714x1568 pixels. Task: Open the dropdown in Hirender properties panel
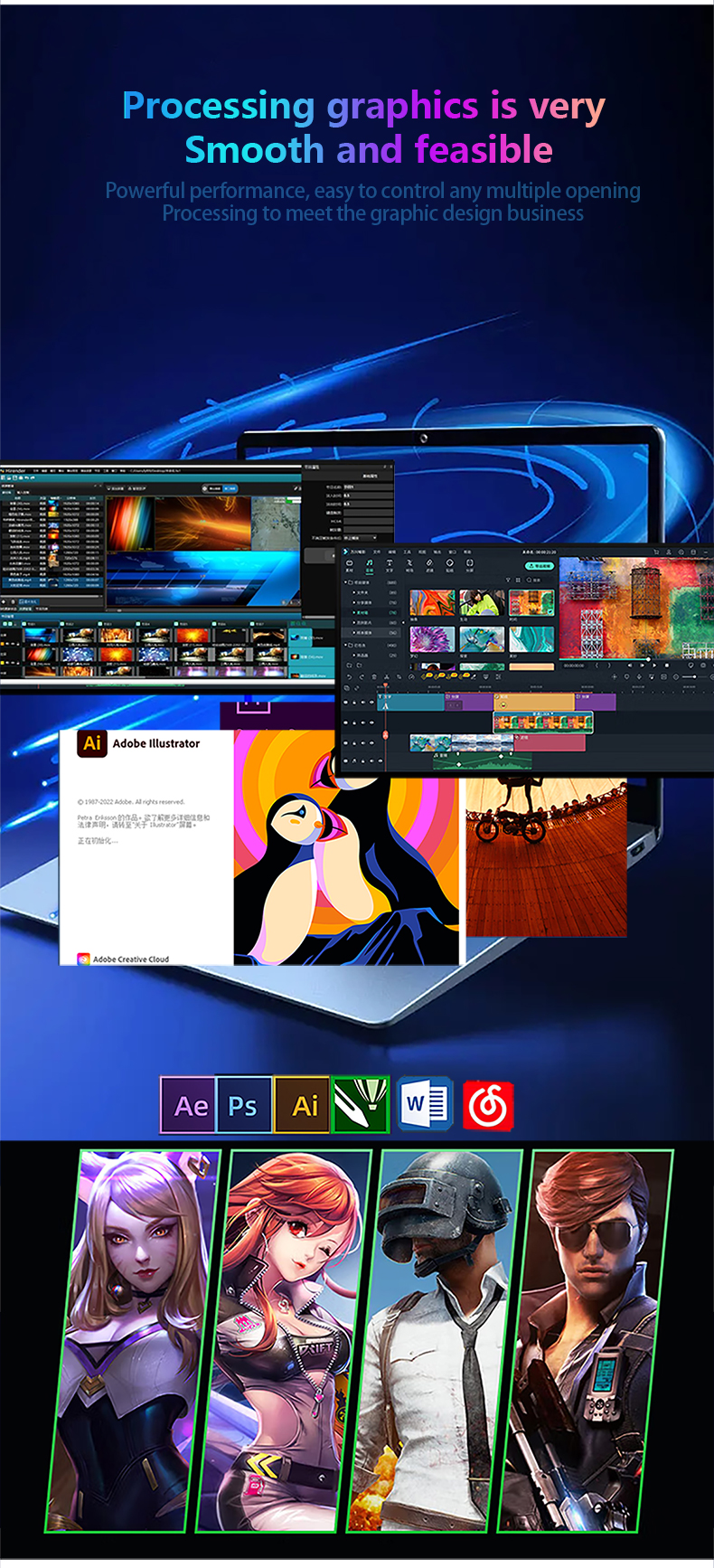[360, 538]
